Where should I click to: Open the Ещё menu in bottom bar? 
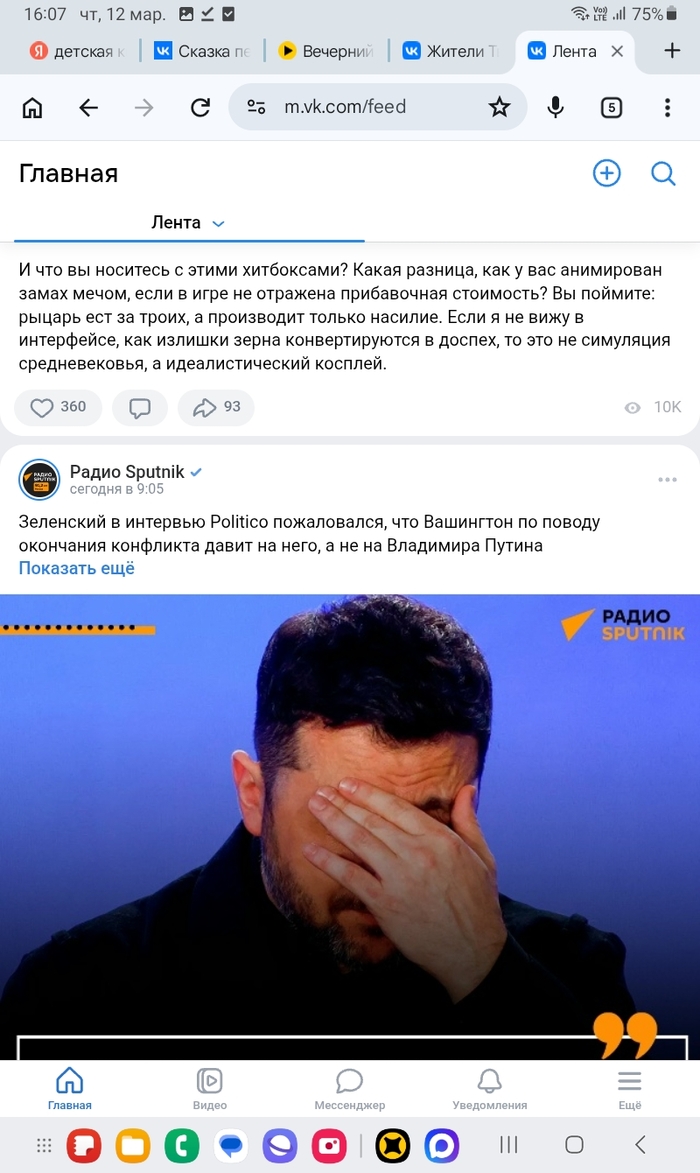coord(630,1088)
